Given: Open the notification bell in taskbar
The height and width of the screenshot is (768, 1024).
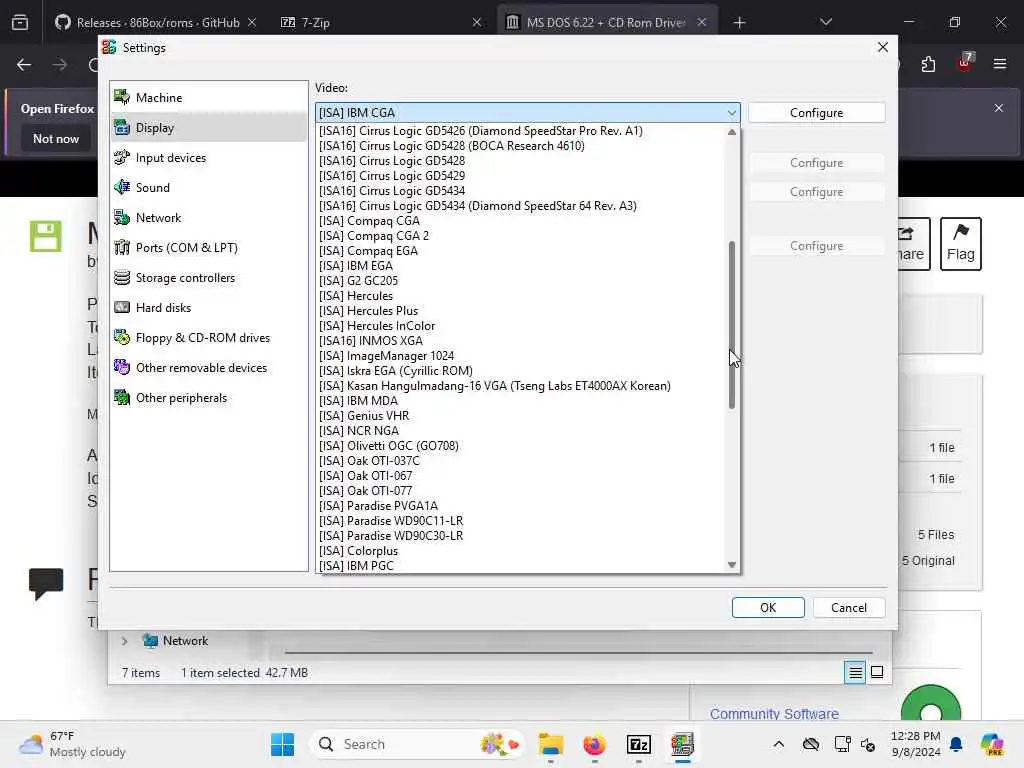Looking at the screenshot, I should point(956,744).
